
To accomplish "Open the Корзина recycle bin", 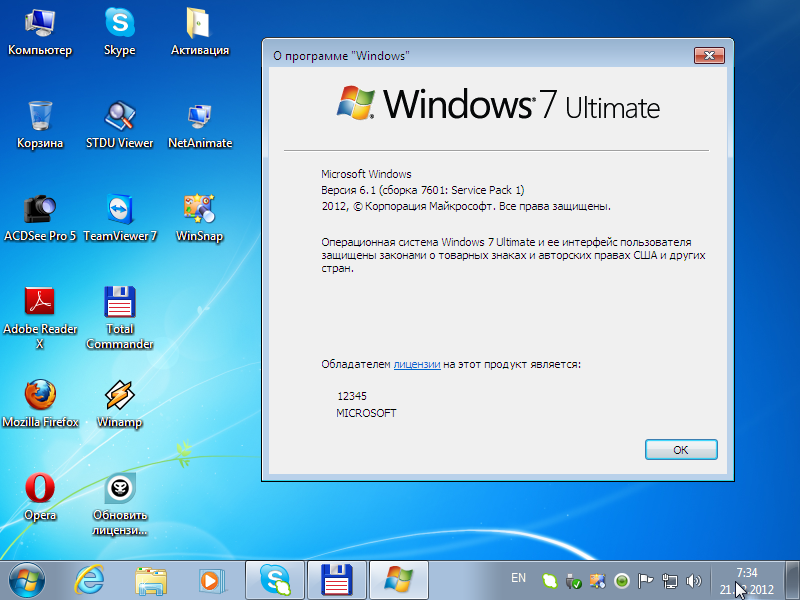I will coord(40,124).
